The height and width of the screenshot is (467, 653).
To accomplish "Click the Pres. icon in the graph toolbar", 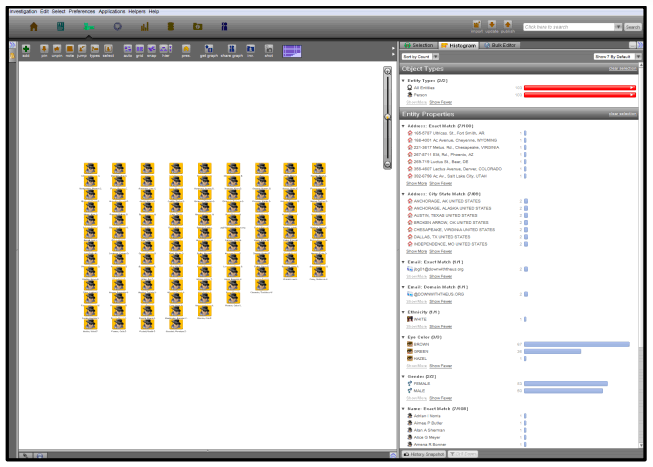I will pos(186,49).
